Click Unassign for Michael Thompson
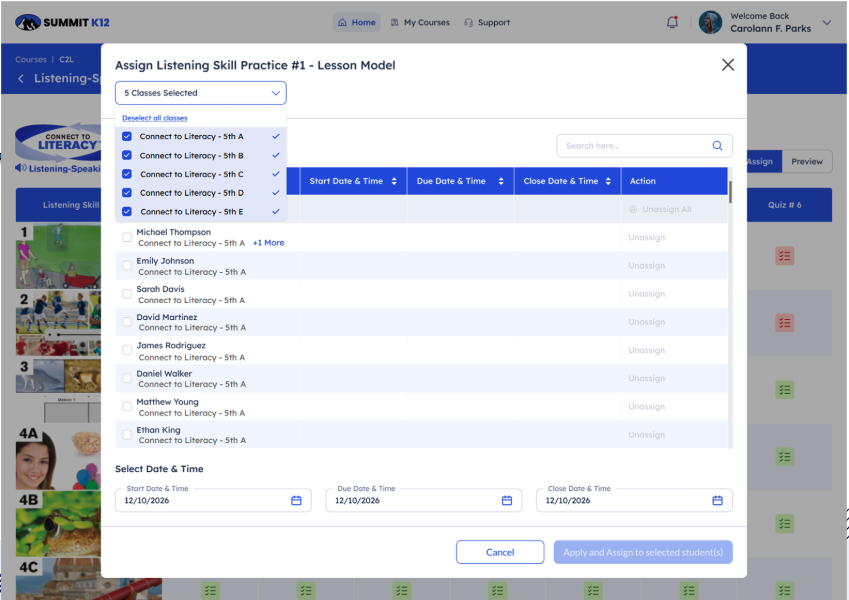 tap(646, 237)
